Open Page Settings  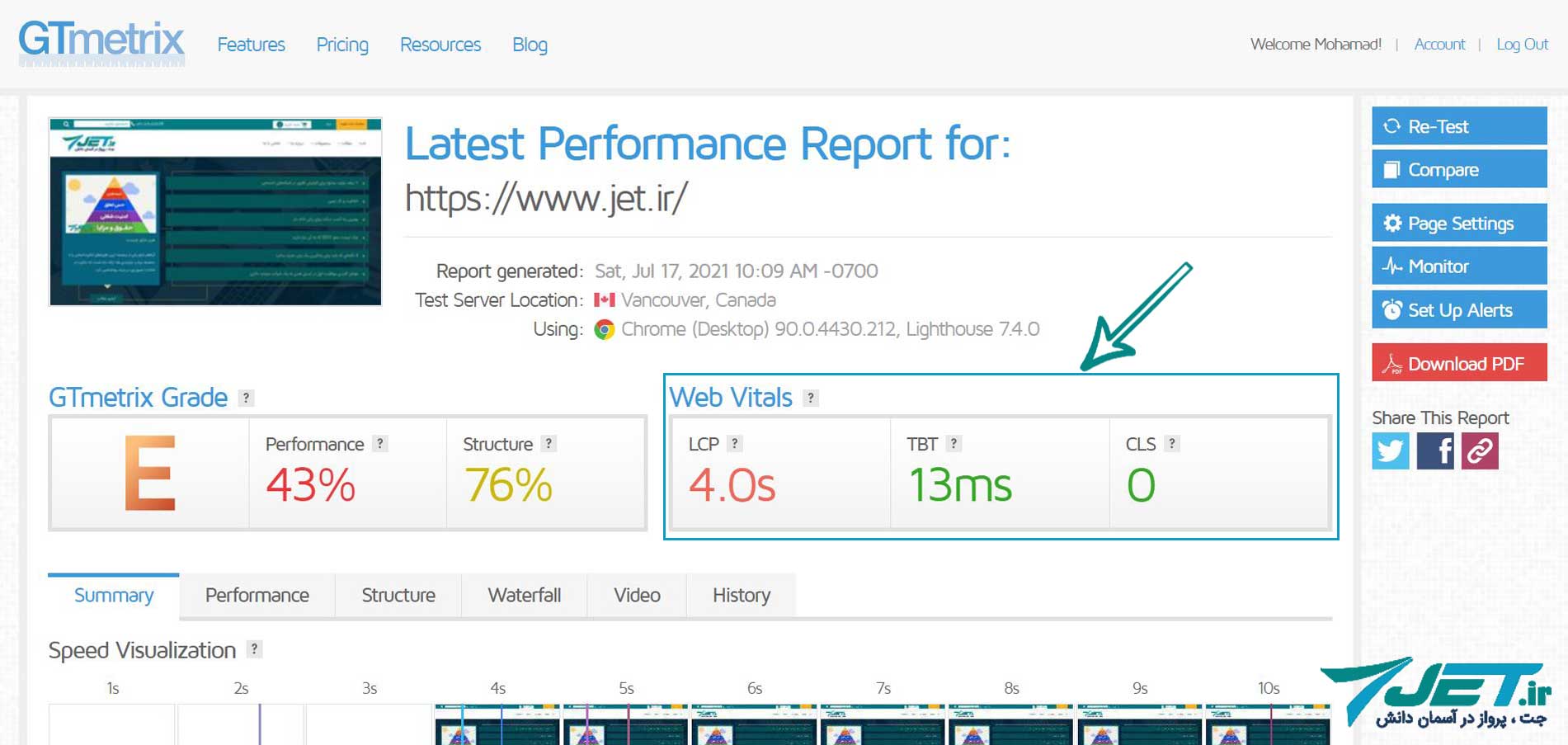point(1459,223)
